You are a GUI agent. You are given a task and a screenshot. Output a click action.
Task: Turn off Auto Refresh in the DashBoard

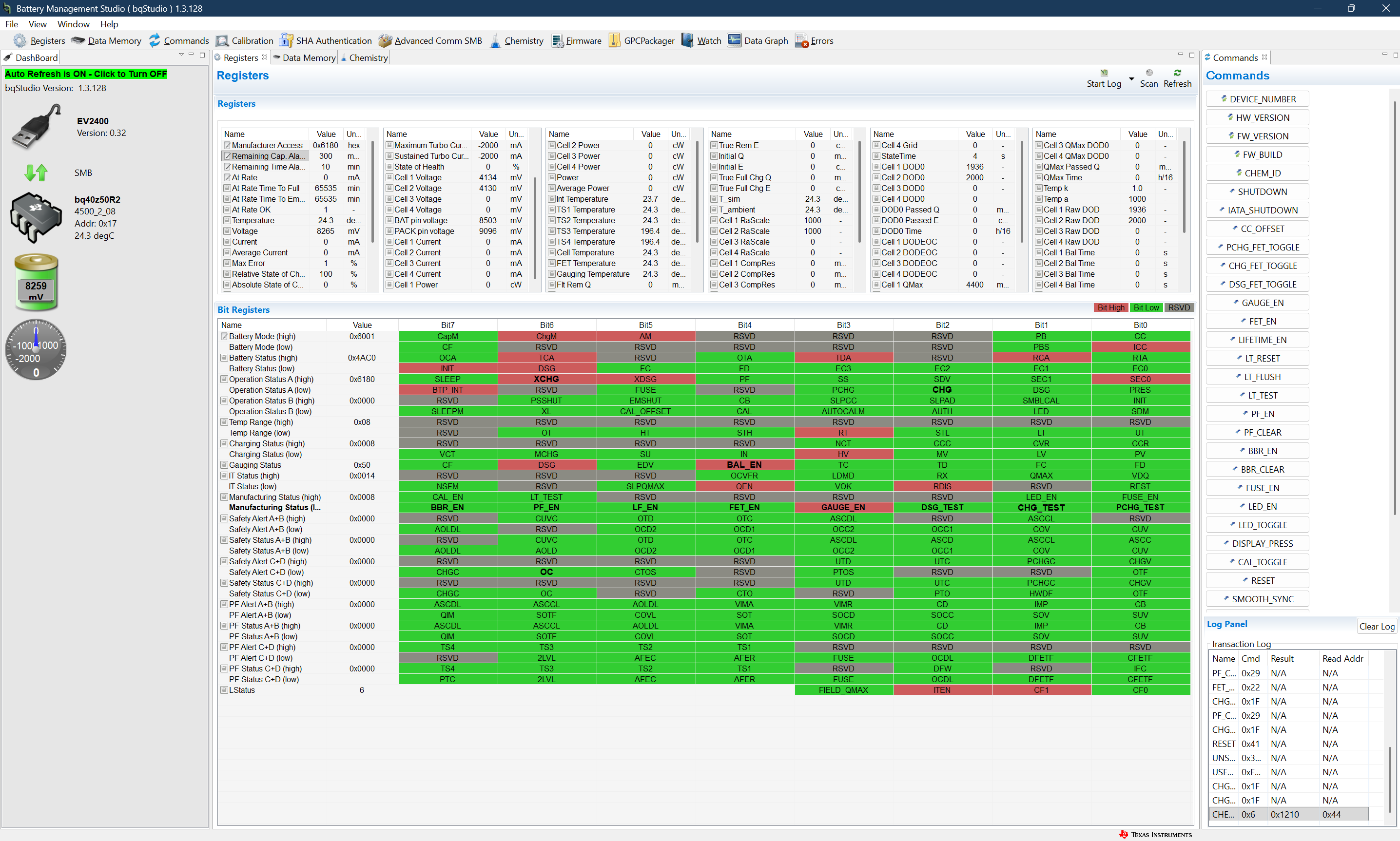[x=86, y=74]
